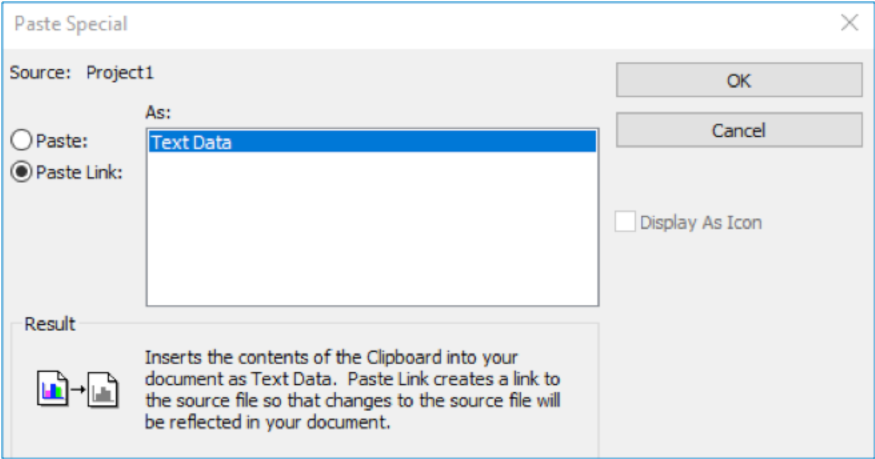
Task: Click the Result group label
Action: [50, 324]
